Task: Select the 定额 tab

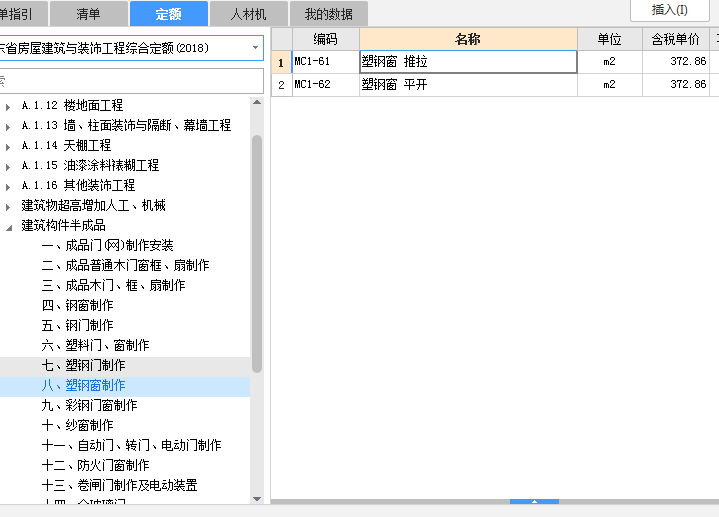Action: (x=169, y=14)
